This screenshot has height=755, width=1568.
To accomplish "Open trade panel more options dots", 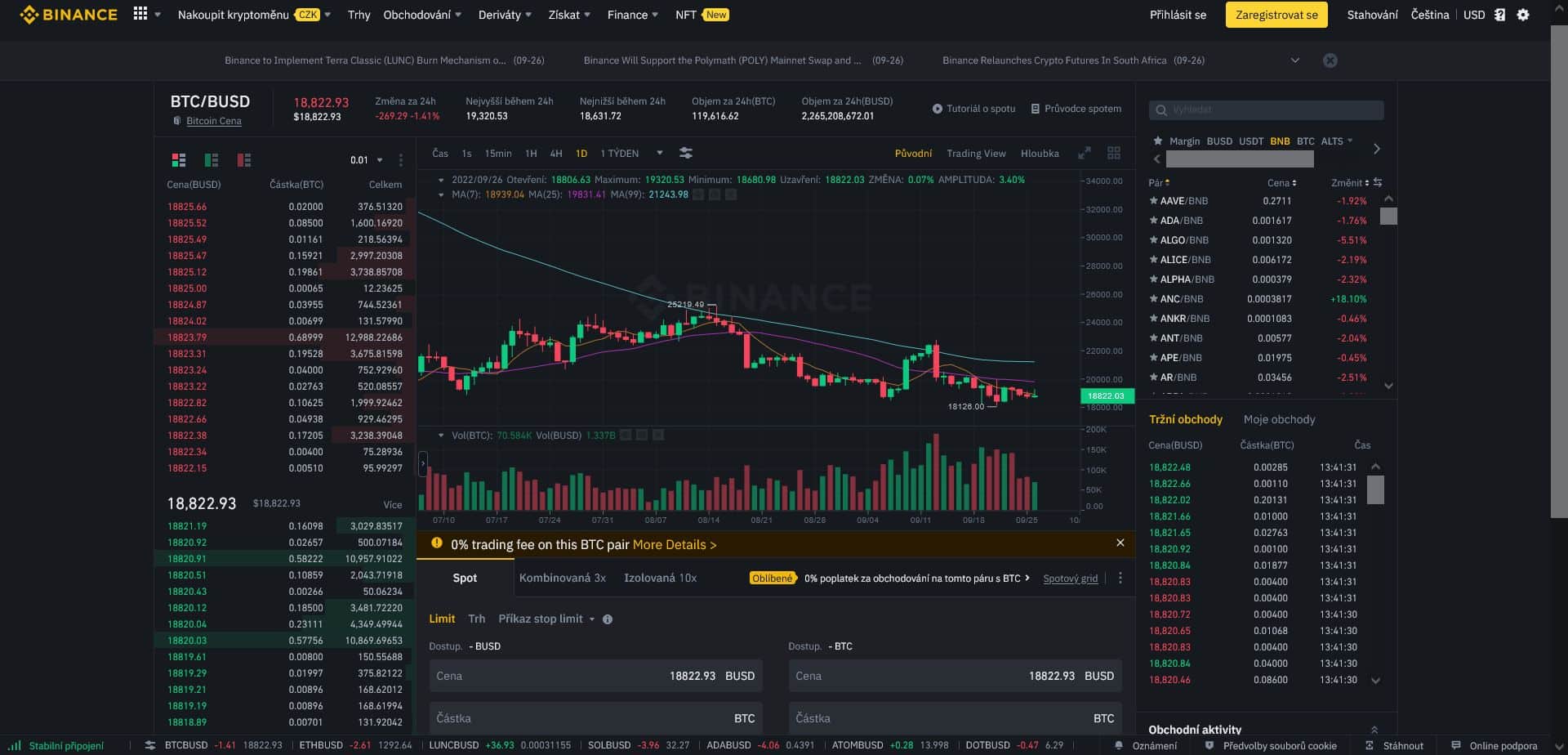I will (x=1120, y=578).
